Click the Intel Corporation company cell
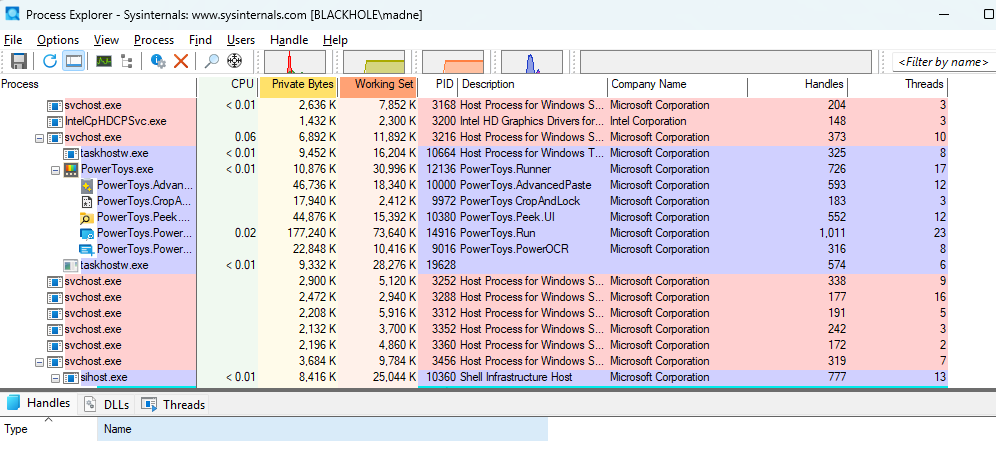Screen dimensions: 996x475 pos(648,121)
